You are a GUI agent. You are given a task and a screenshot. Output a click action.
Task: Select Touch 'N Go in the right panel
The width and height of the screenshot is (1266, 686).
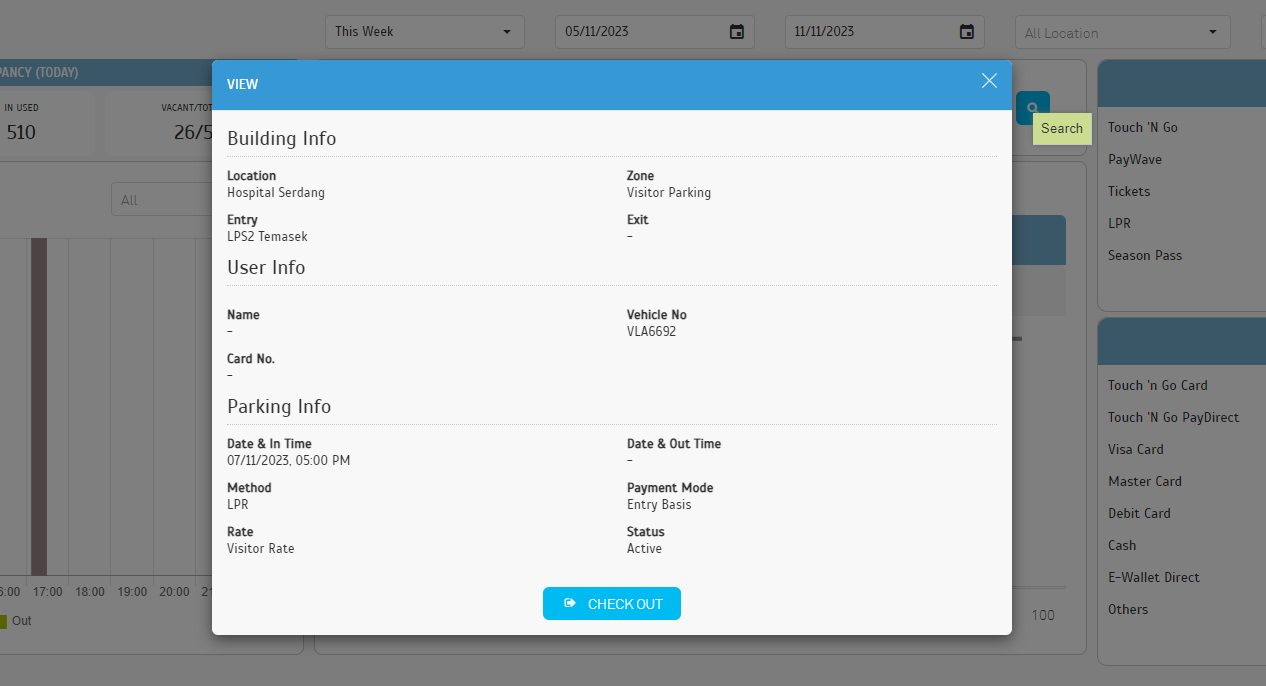[x=1142, y=127]
